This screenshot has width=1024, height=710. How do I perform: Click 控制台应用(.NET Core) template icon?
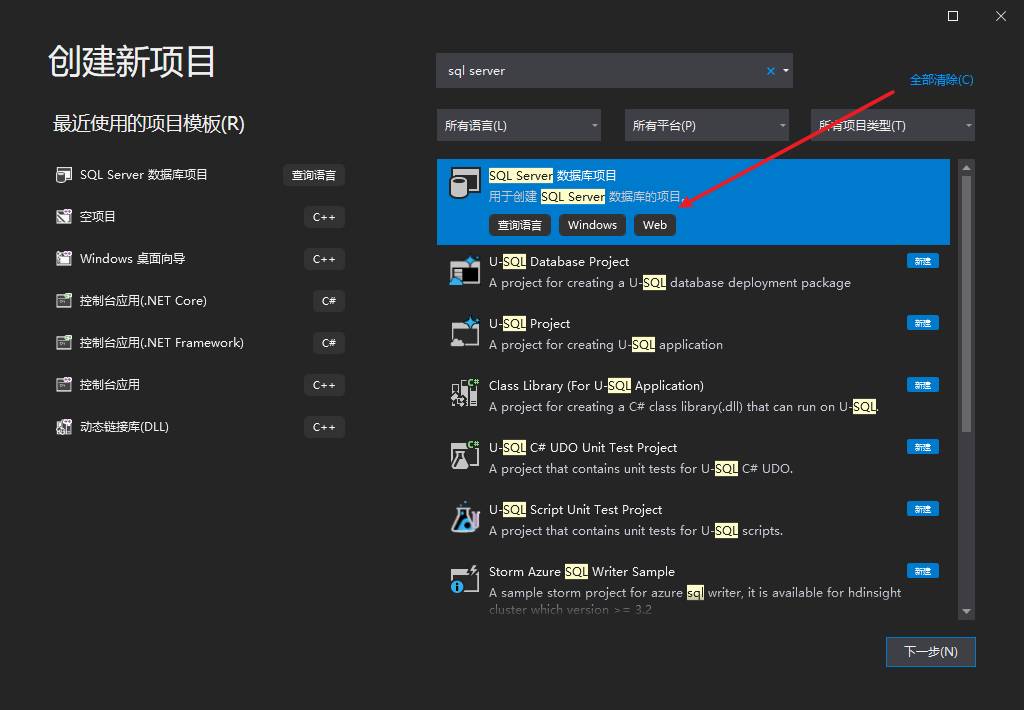pos(63,300)
